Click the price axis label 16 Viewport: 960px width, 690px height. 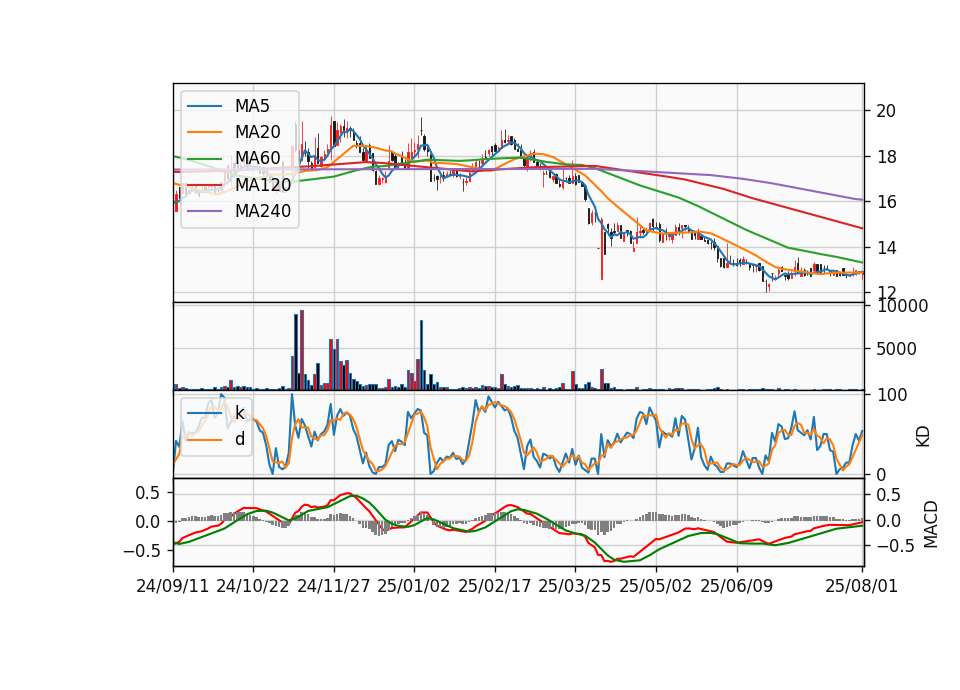886,202
